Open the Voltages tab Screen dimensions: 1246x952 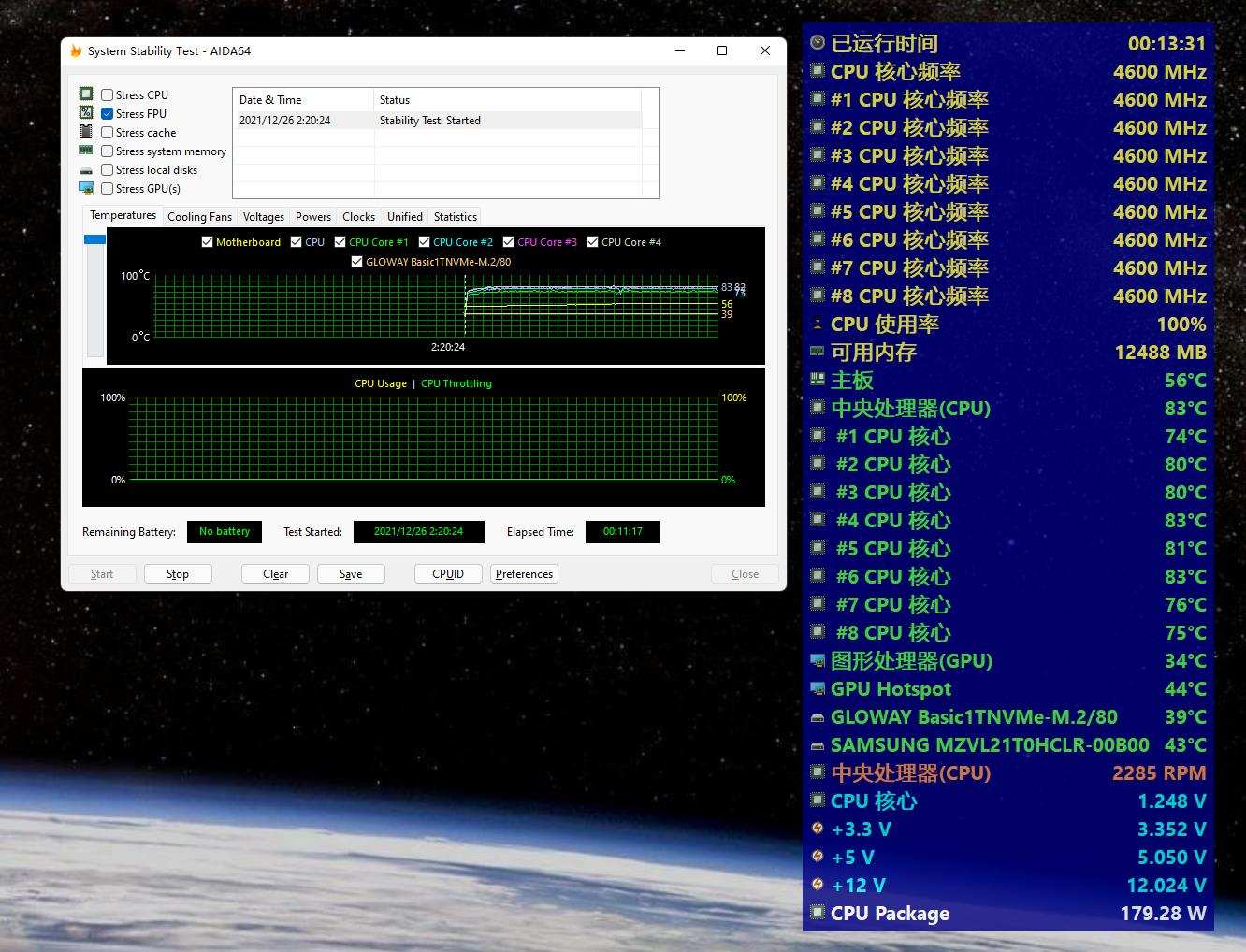pyautogui.click(x=264, y=216)
